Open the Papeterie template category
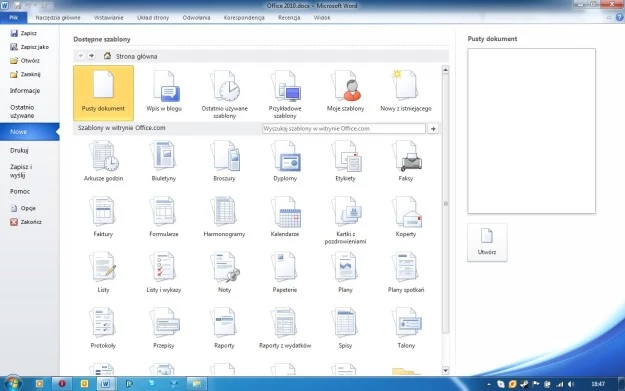The height and width of the screenshot is (391, 625). pos(285,273)
